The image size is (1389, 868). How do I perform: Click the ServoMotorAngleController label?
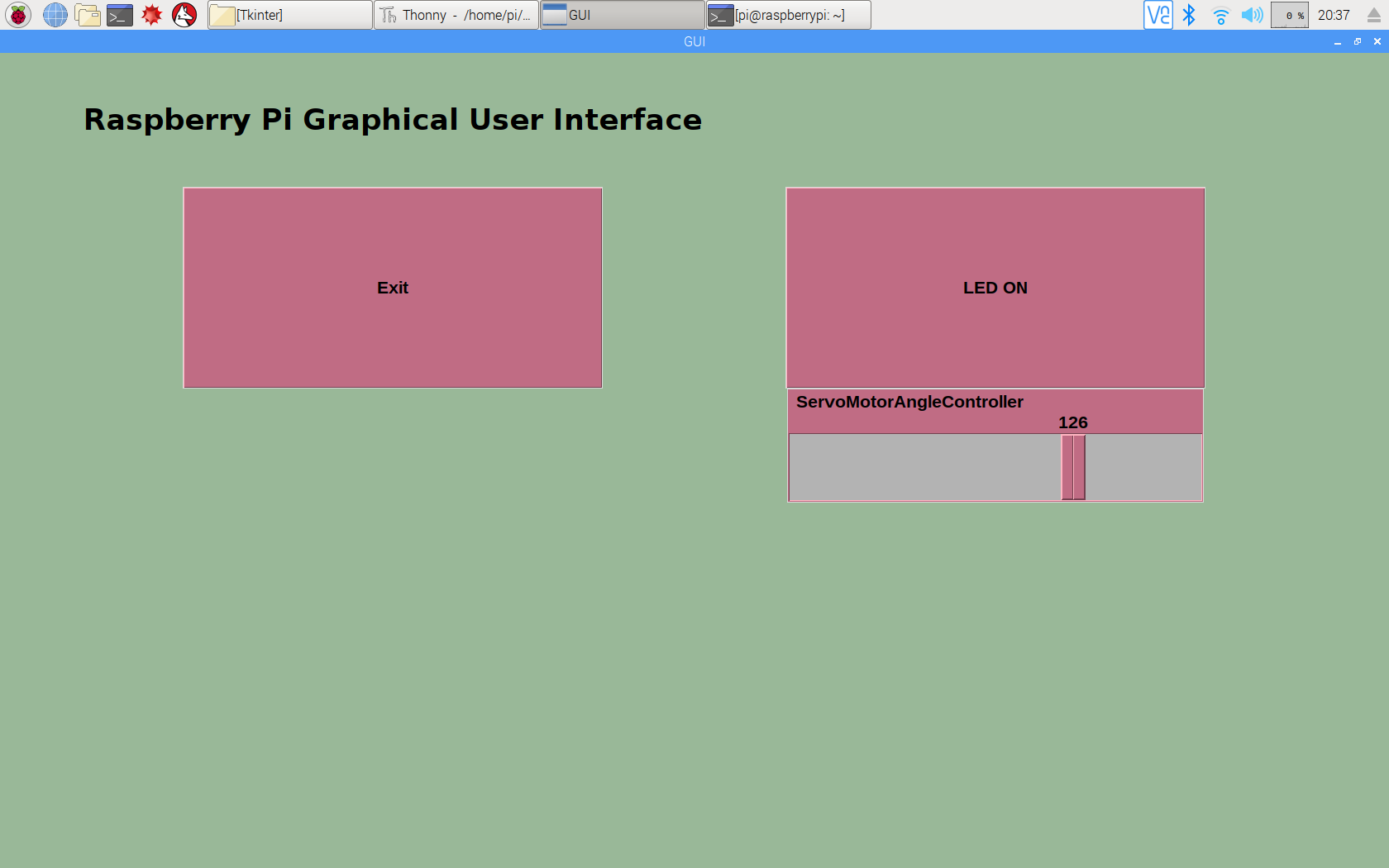[x=909, y=402]
